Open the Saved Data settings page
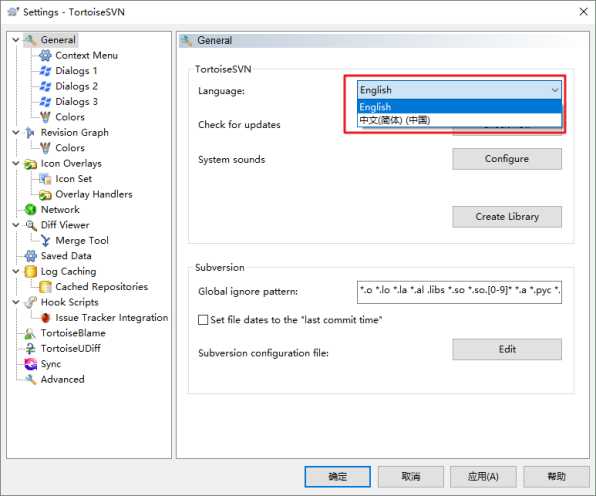Viewport: 596px width, 496px height. tap(66, 256)
